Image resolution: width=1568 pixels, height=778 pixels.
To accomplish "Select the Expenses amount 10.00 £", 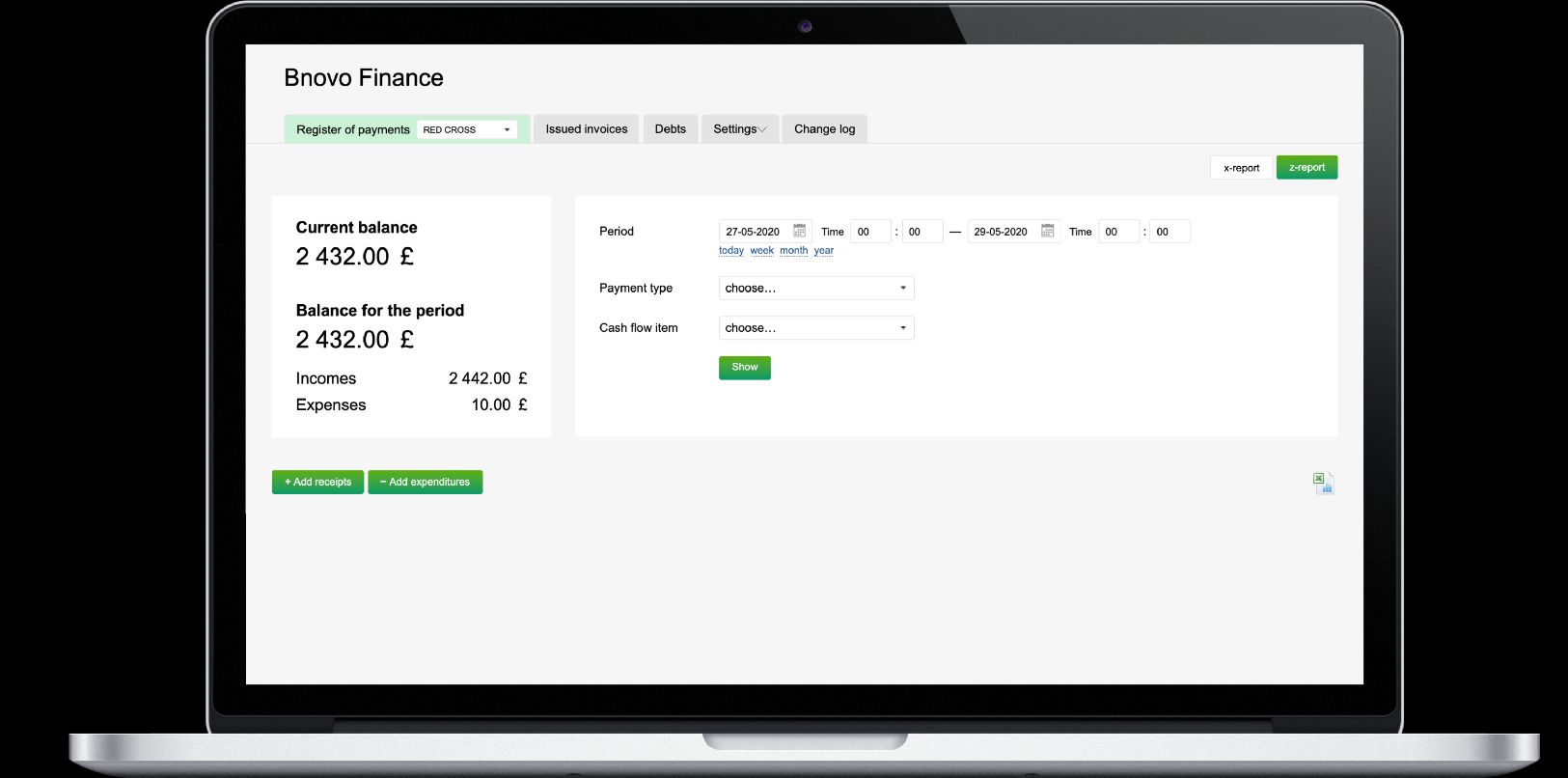I will point(500,405).
